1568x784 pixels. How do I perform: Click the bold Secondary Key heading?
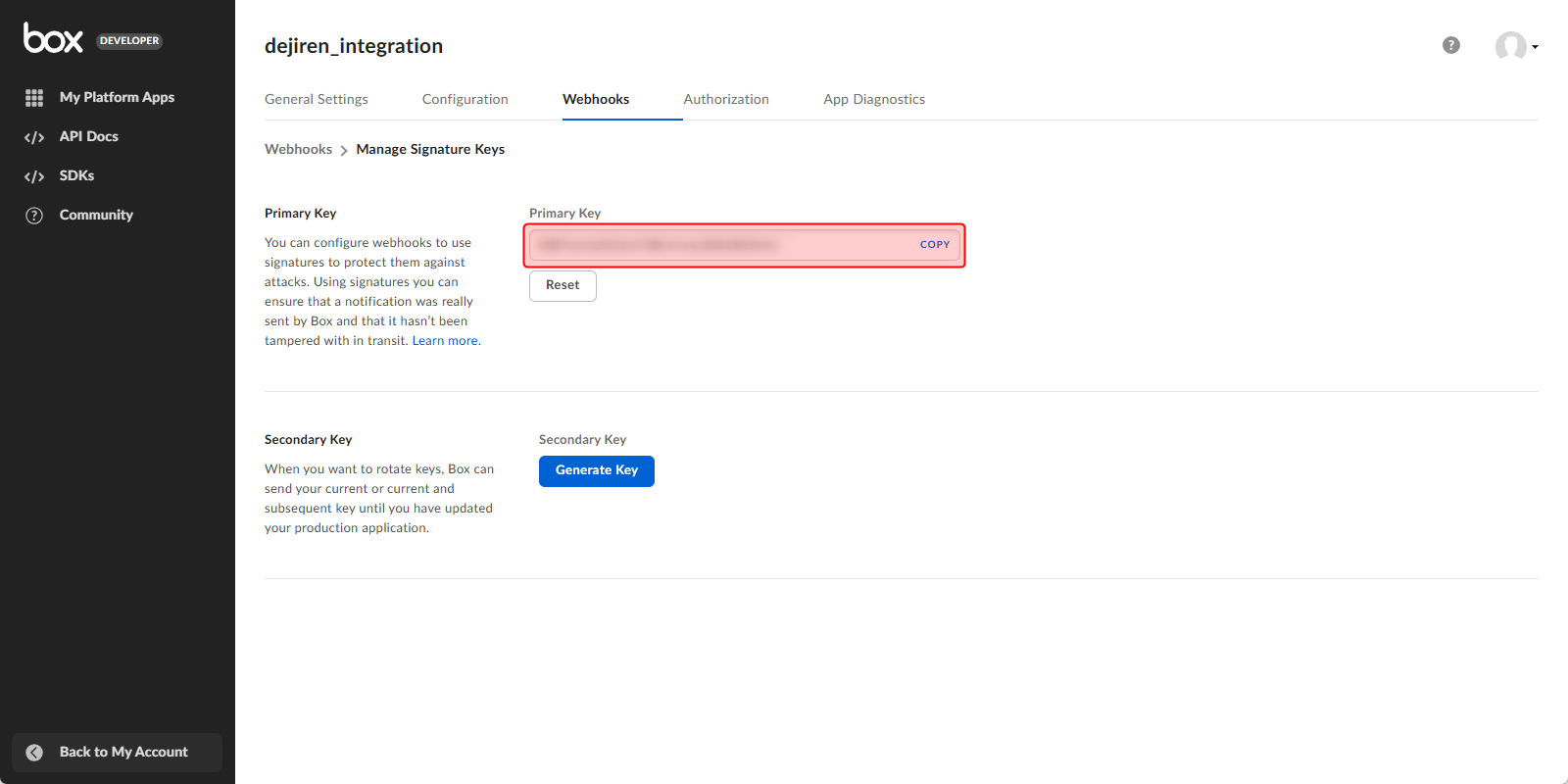tap(308, 439)
